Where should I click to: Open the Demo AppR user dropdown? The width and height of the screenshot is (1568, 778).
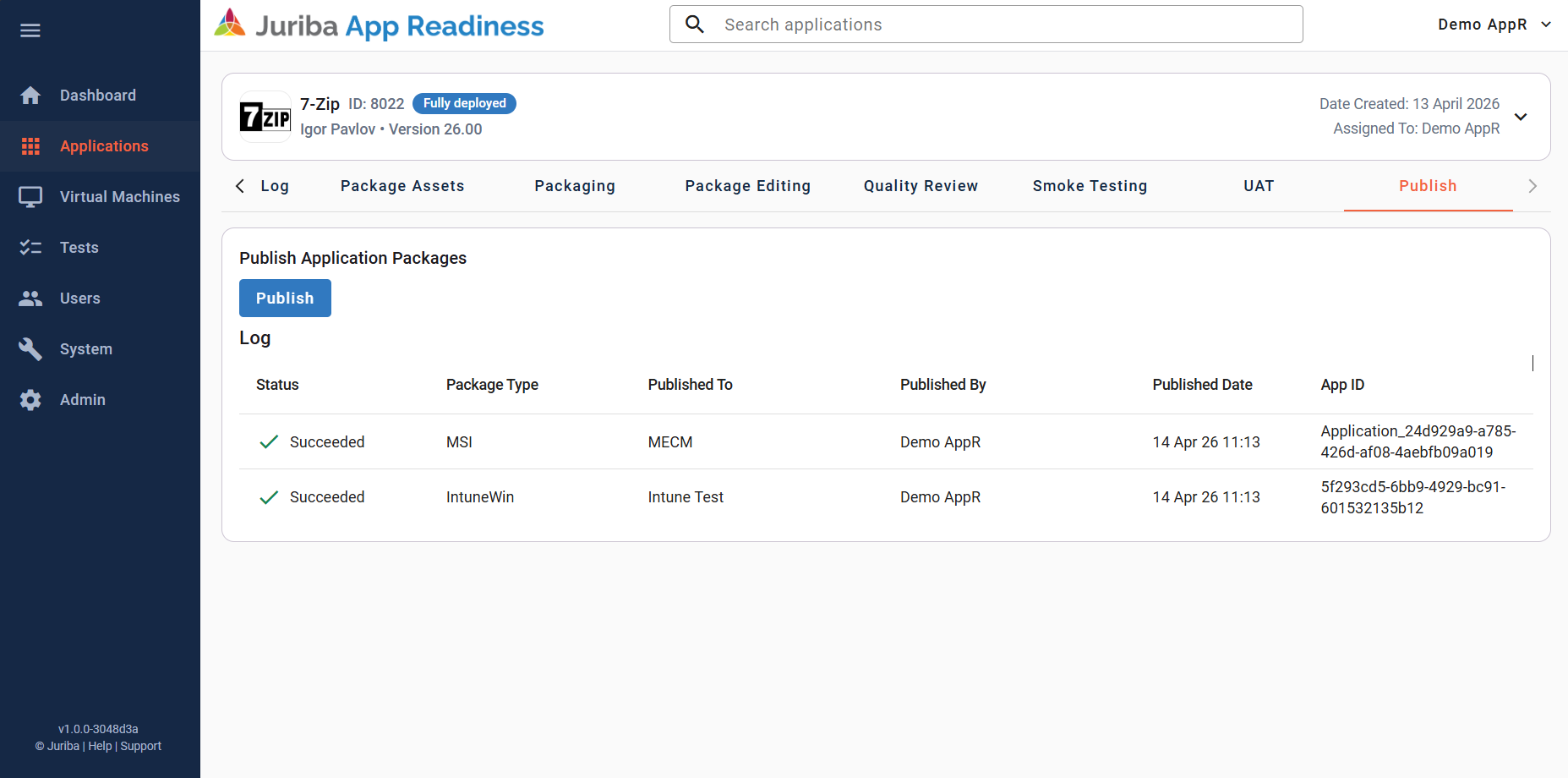pos(1494,25)
